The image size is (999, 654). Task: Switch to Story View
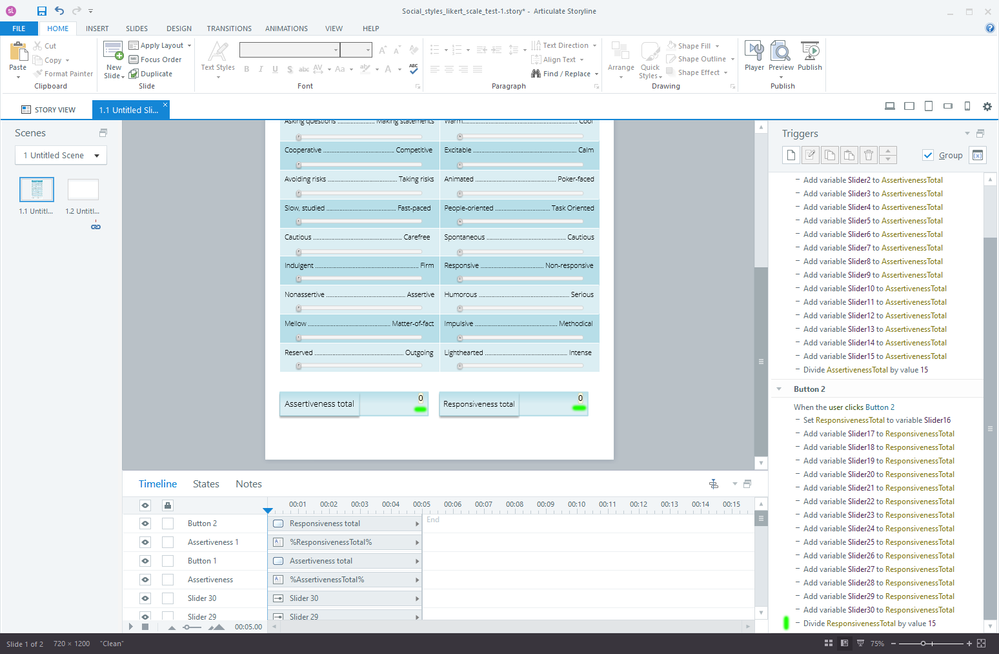[x=48, y=110]
